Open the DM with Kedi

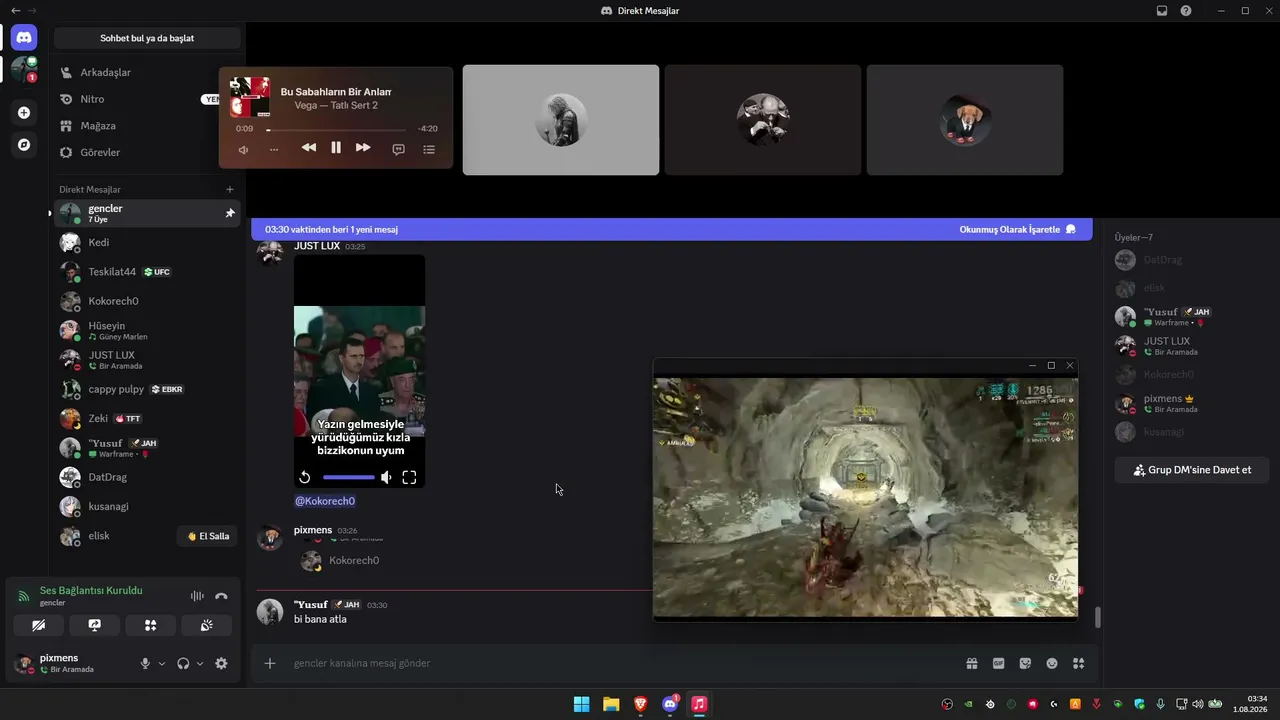point(147,242)
